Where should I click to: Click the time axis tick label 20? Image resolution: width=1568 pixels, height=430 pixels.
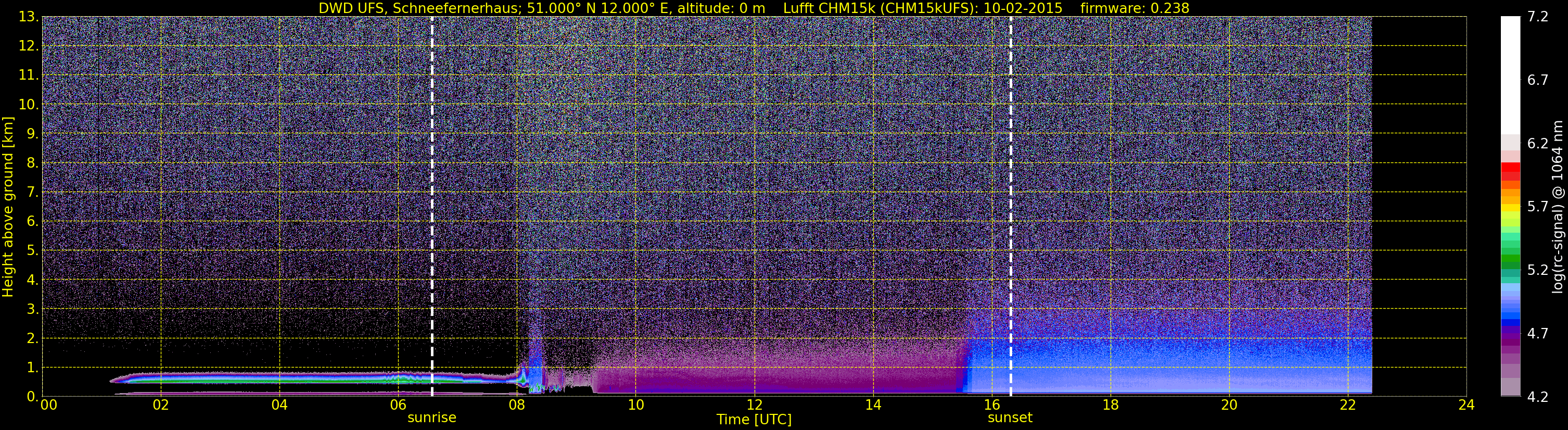point(1229,406)
